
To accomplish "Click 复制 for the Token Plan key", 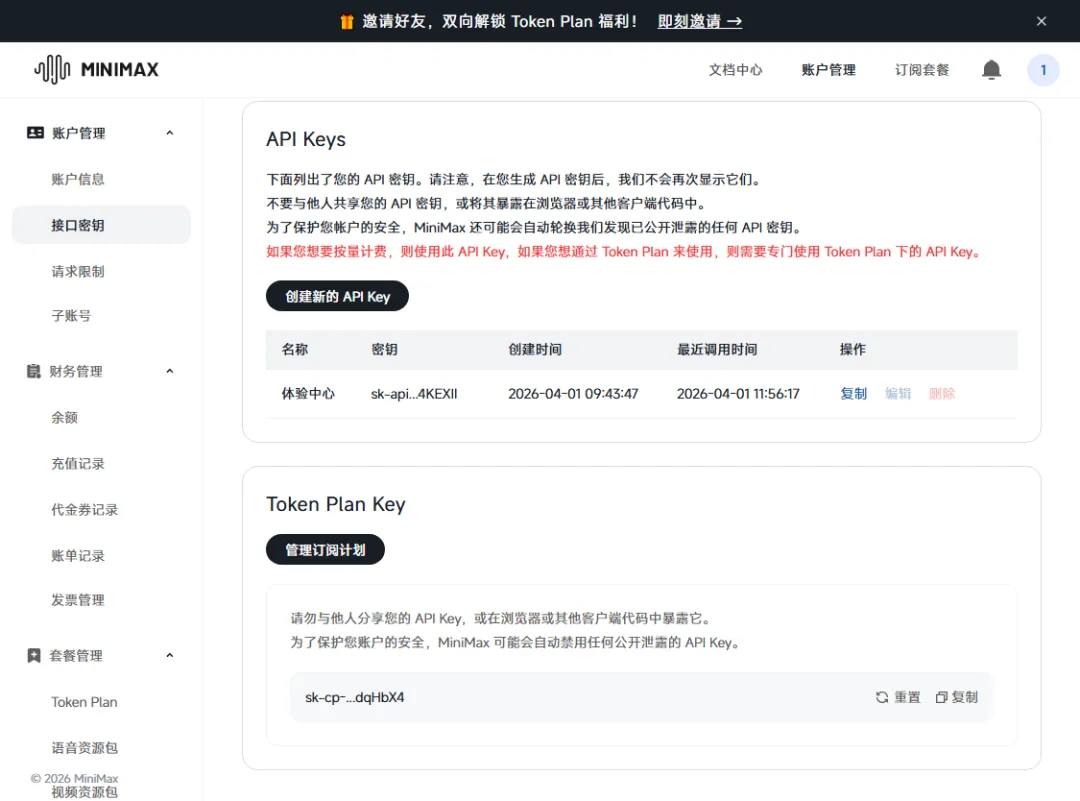I will 964,697.
